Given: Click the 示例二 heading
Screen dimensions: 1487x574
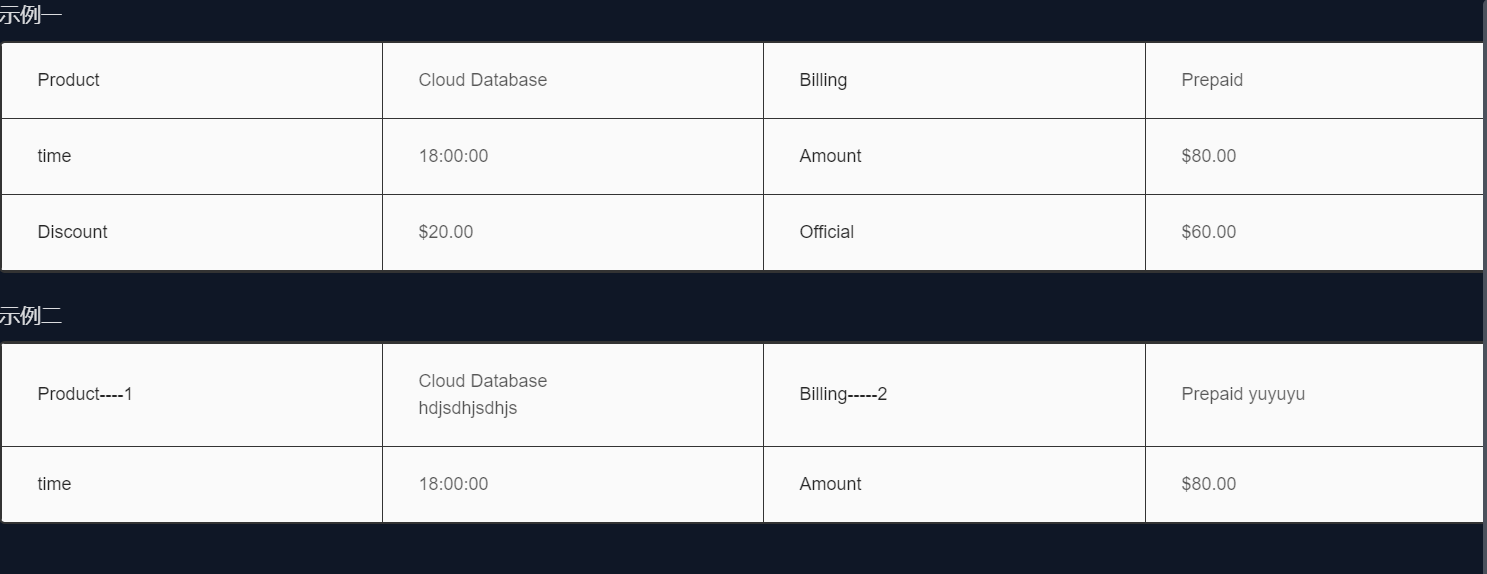Looking at the screenshot, I should pyautogui.click(x=30, y=317).
